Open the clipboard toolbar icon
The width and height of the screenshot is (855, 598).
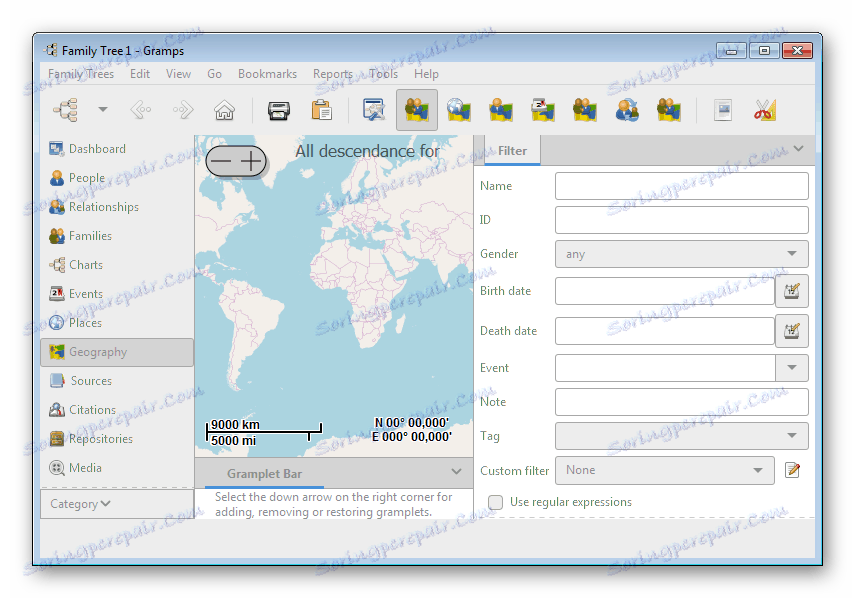pos(321,110)
